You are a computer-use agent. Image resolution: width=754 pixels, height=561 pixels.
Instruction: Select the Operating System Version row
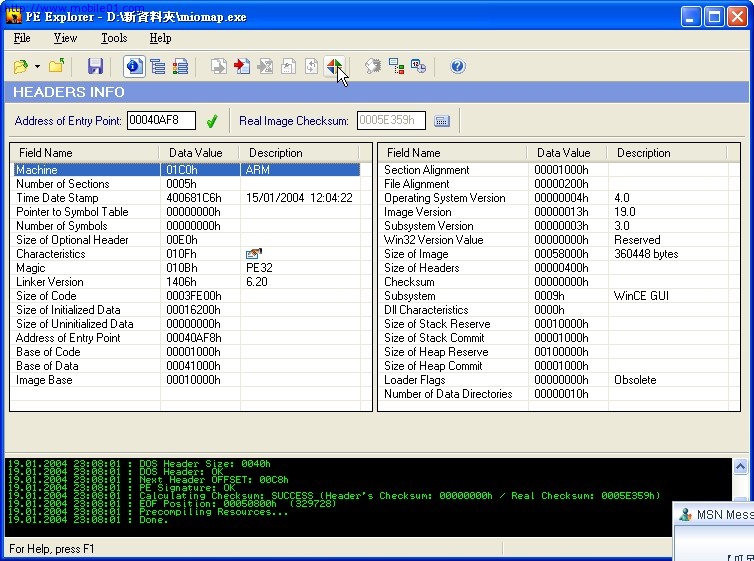[x=555, y=198]
